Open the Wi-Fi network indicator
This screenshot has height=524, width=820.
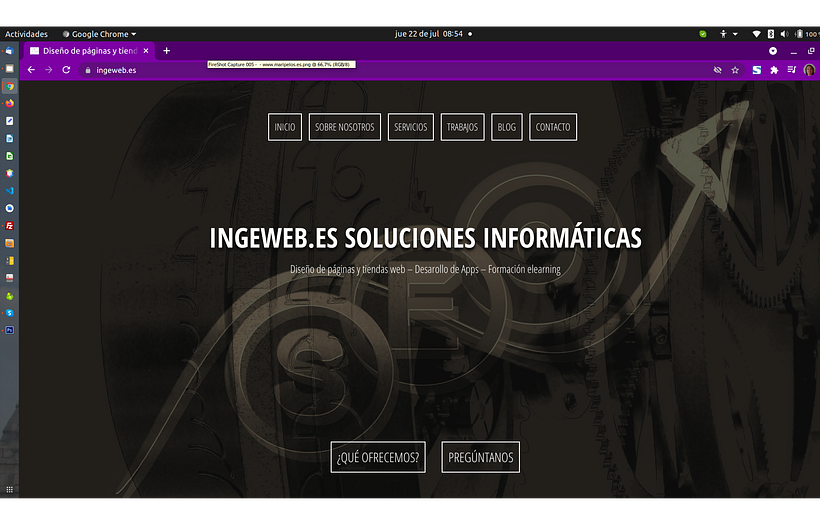[x=756, y=34]
